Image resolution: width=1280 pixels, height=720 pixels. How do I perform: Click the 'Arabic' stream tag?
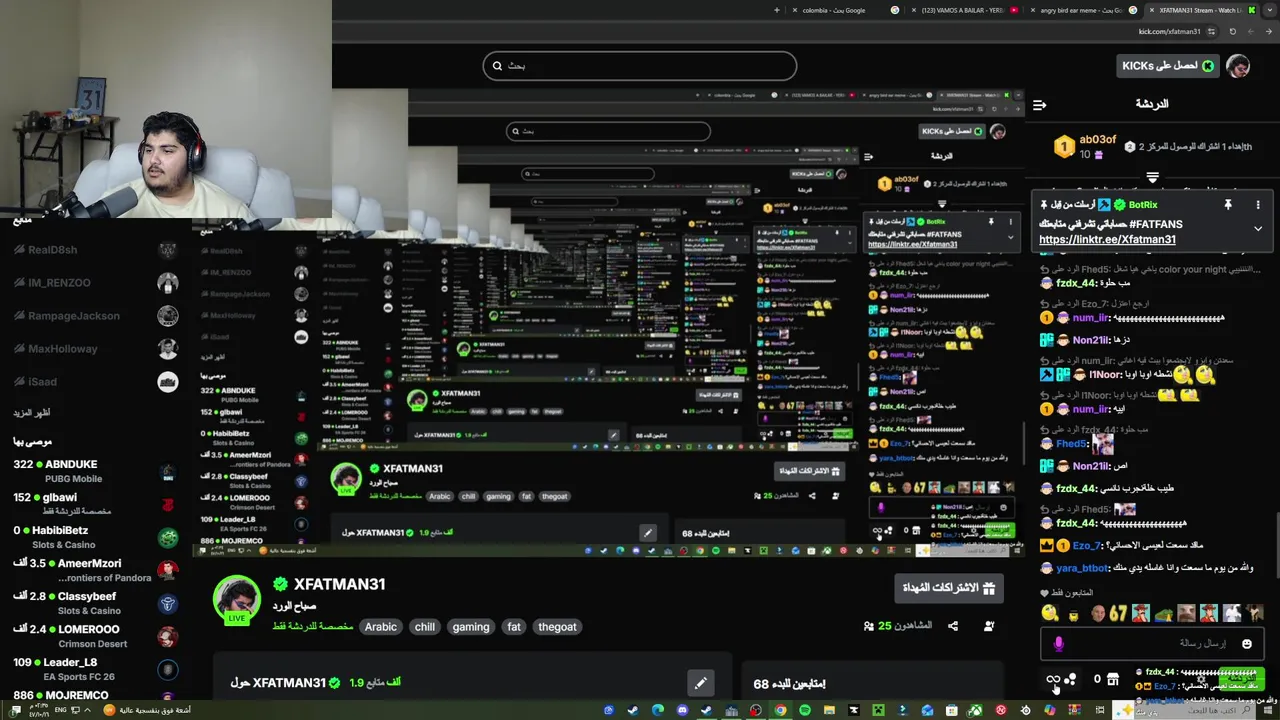[380, 627]
